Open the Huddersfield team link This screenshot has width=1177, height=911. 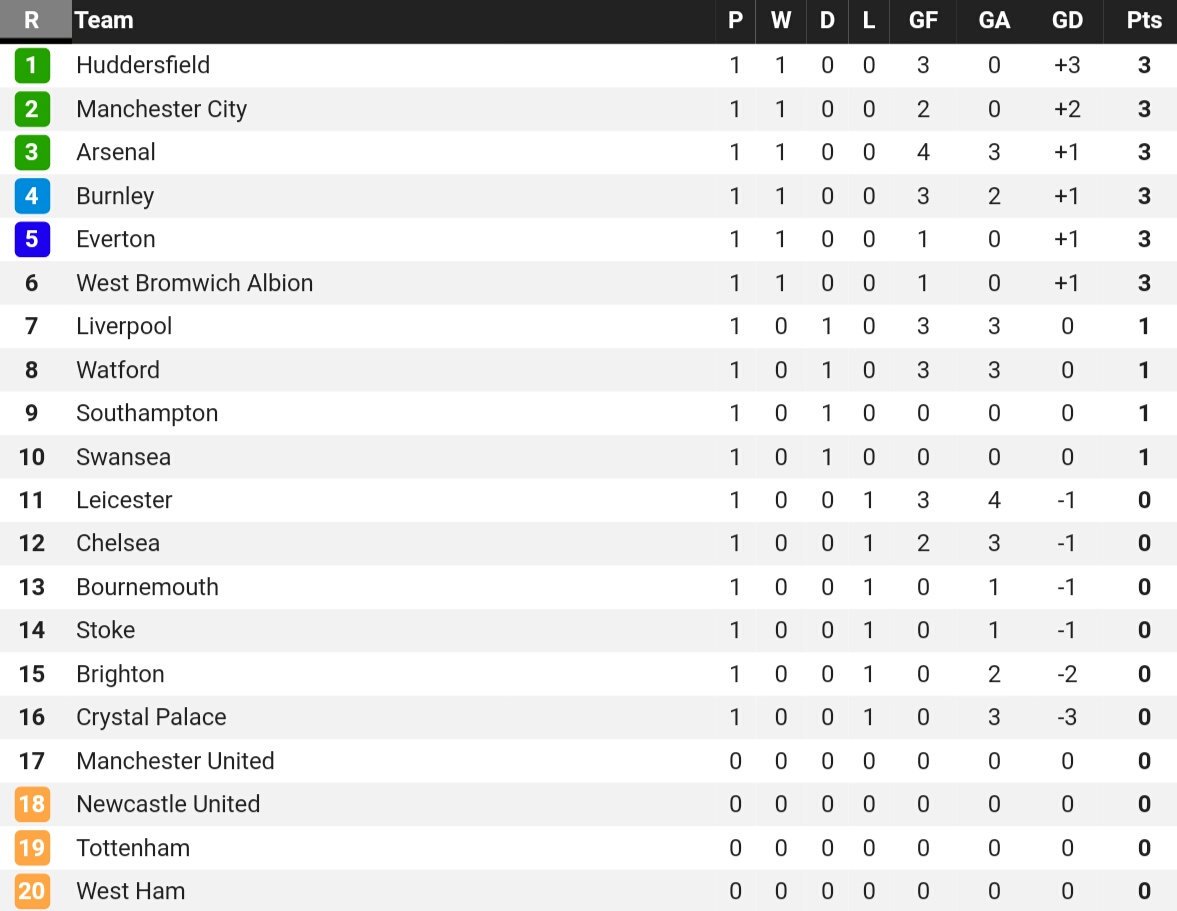click(143, 65)
